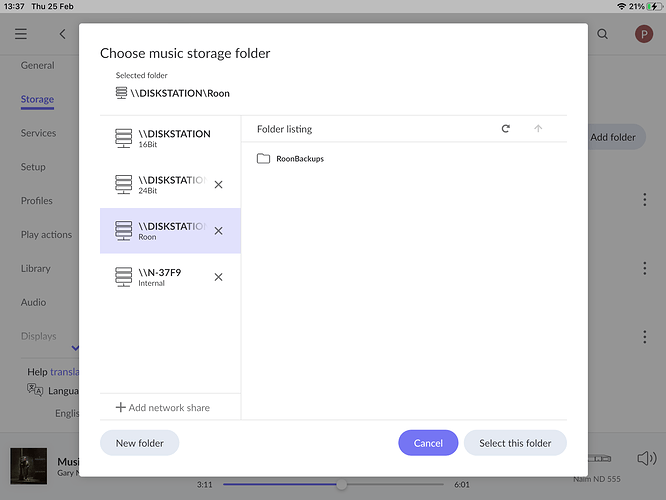Go up one folder level arrow

538,129
